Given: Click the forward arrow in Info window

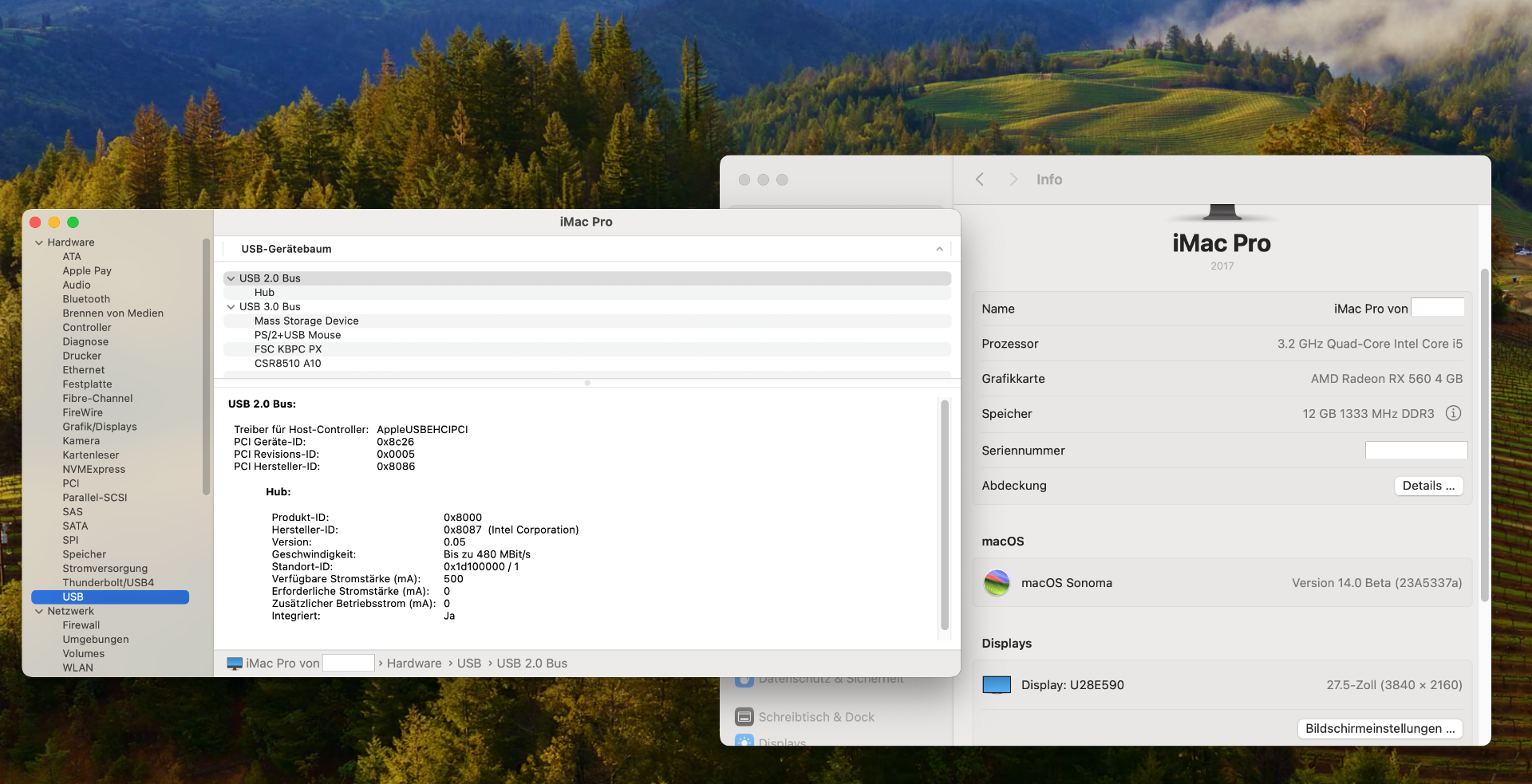Looking at the screenshot, I should 1013,179.
